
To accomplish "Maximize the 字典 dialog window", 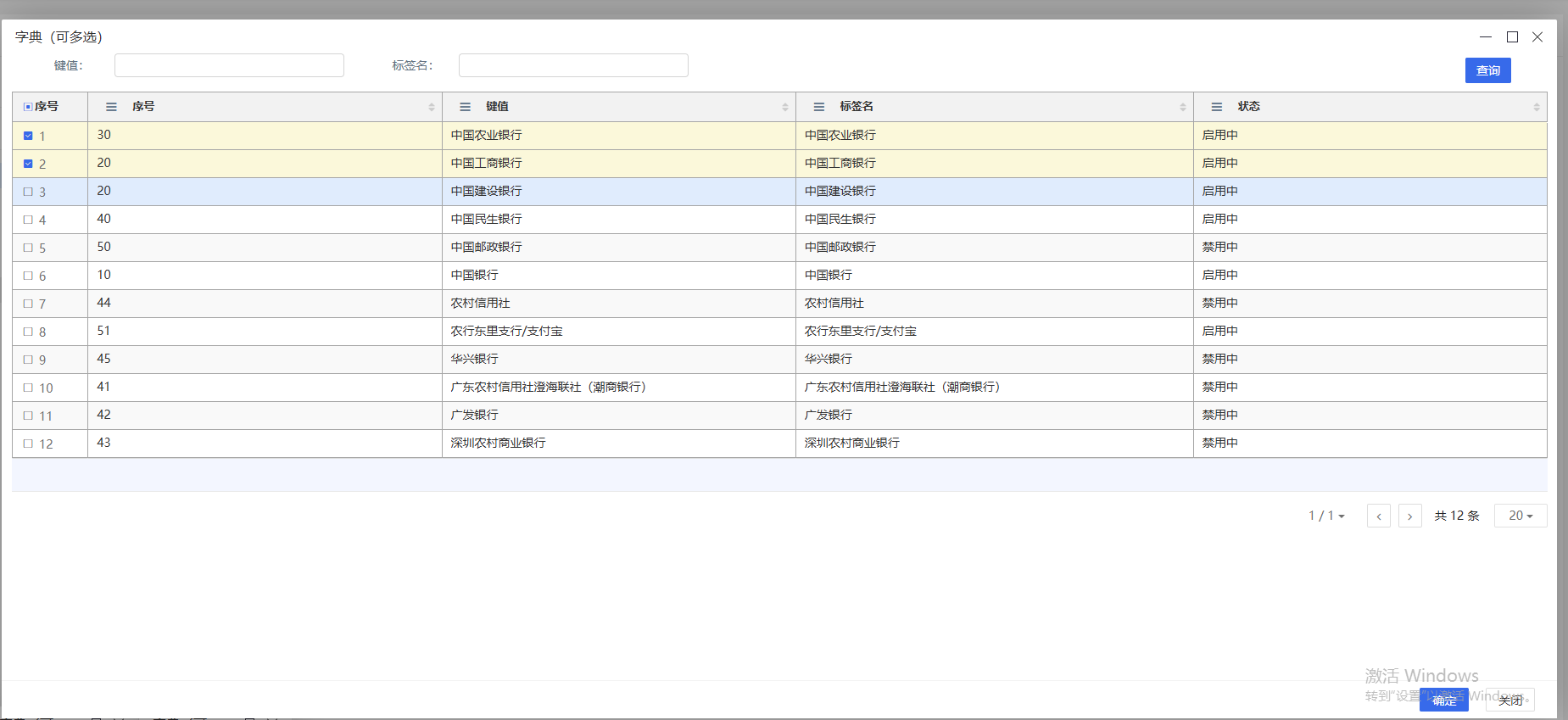I will point(1512,37).
